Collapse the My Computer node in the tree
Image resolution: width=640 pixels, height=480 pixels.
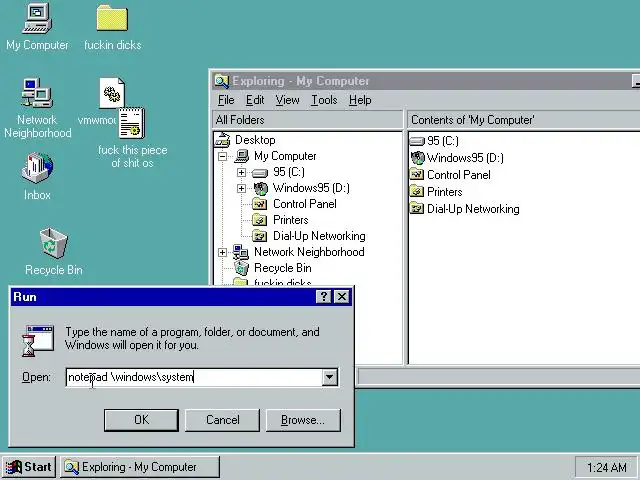pyautogui.click(x=222, y=156)
